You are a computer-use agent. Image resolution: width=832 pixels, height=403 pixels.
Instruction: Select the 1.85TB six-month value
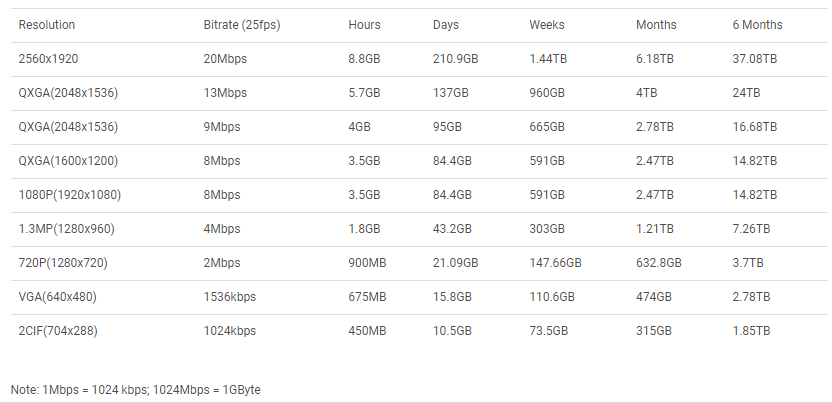752,331
